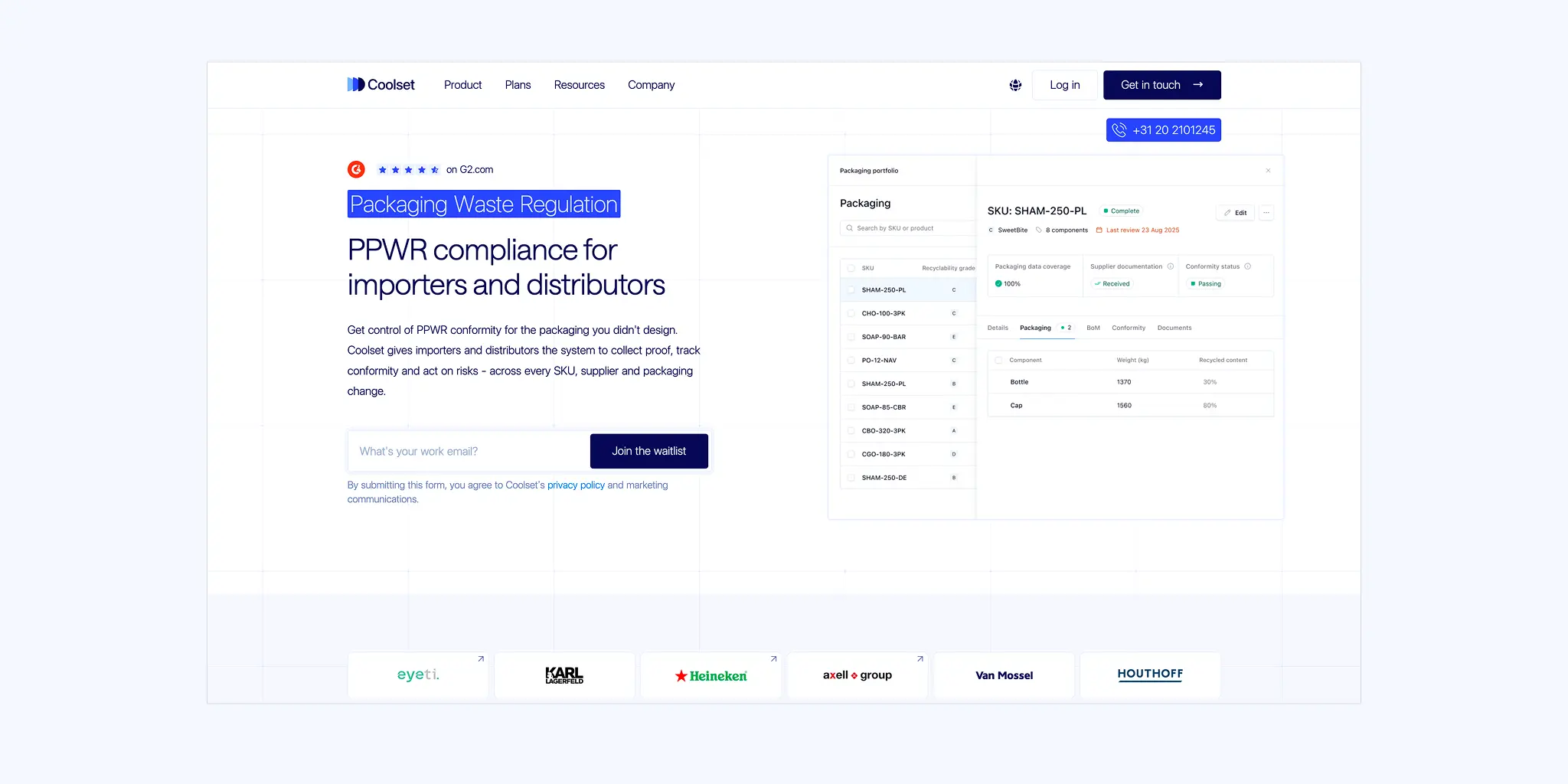Select all SKUs via header checkbox
Screen dimensions: 1568x784
click(851, 268)
